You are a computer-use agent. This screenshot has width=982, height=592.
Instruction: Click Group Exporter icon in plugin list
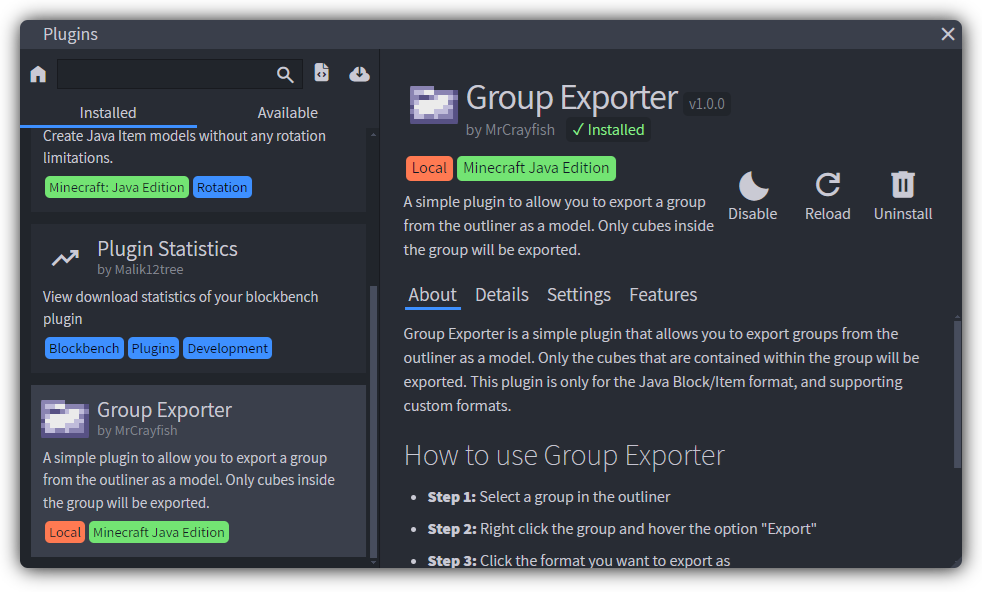65,418
